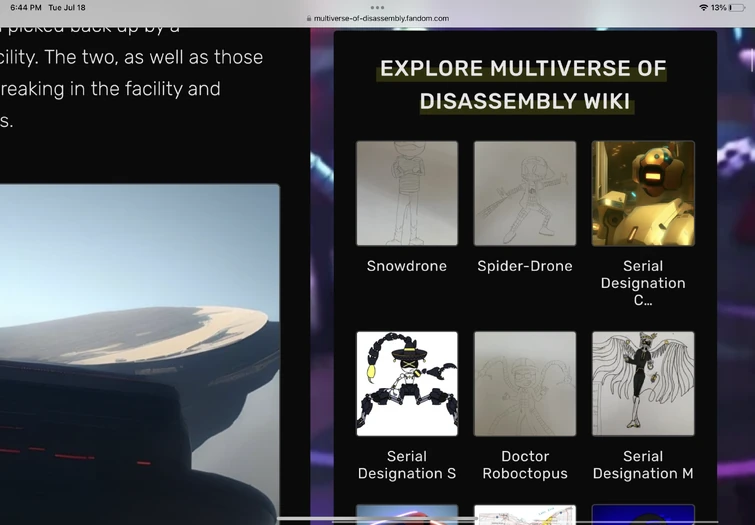
Task: Open the Spider-Drone sketch thumbnail
Action: [525, 193]
